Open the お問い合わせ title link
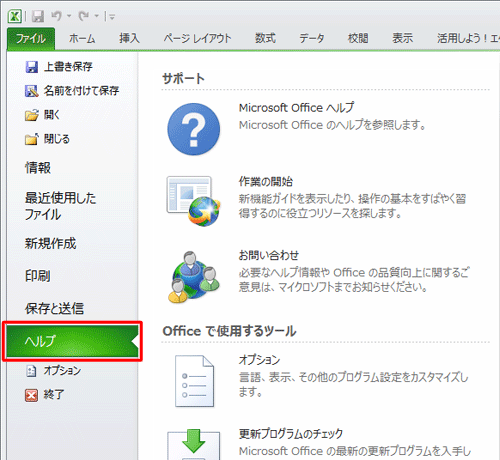 (x=268, y=256)
